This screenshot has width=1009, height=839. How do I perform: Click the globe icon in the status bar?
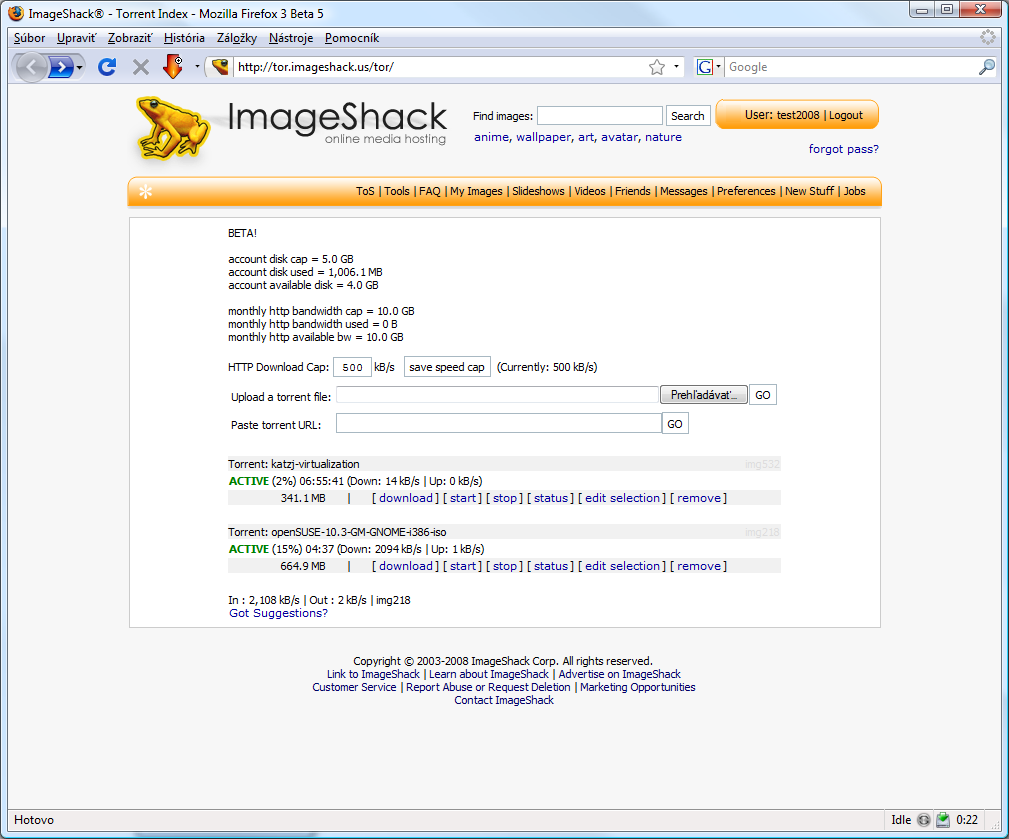[923, 820]
